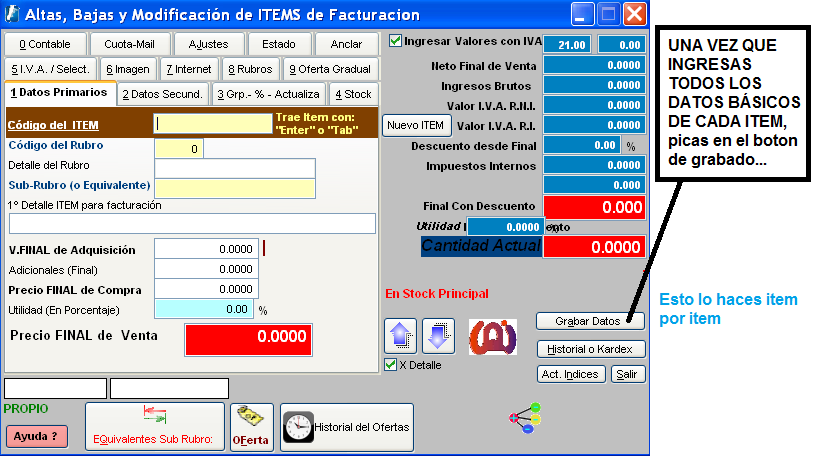This screenshot has width=816, height=456.
Task: Click the Ingresos Brutos field
Action: point(594,85)
